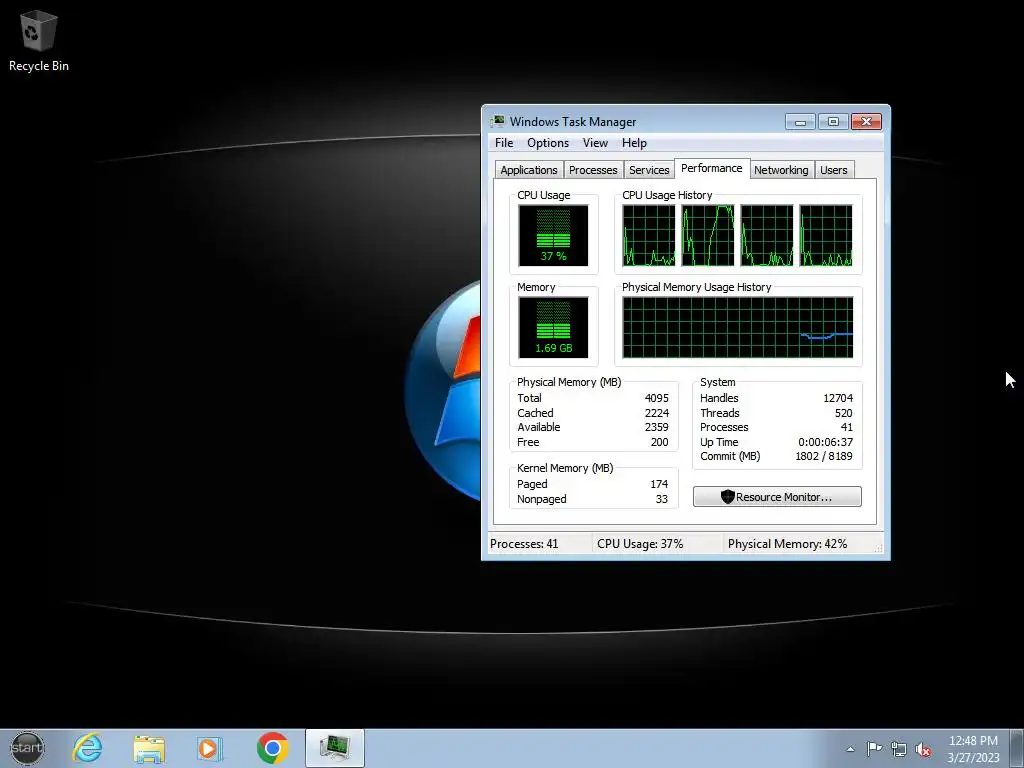Show hidden tray icons arrow
This screenshot has width=1024, height=768.
(850, 749)
